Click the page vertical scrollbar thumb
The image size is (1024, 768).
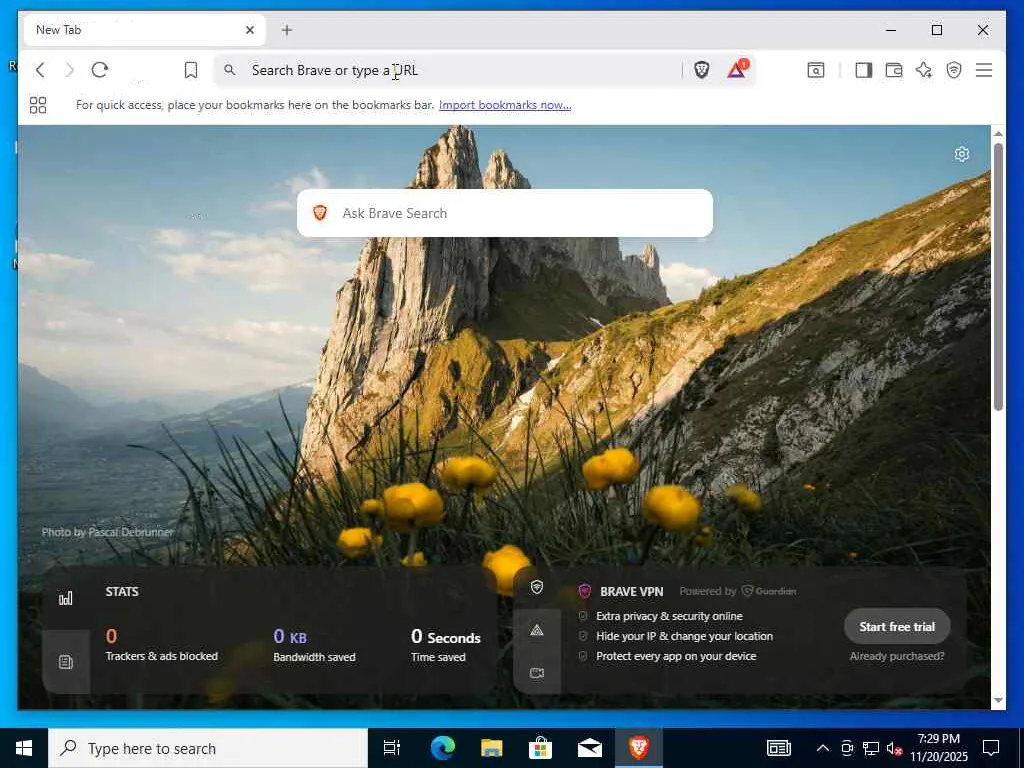click(x=998, y=277)
